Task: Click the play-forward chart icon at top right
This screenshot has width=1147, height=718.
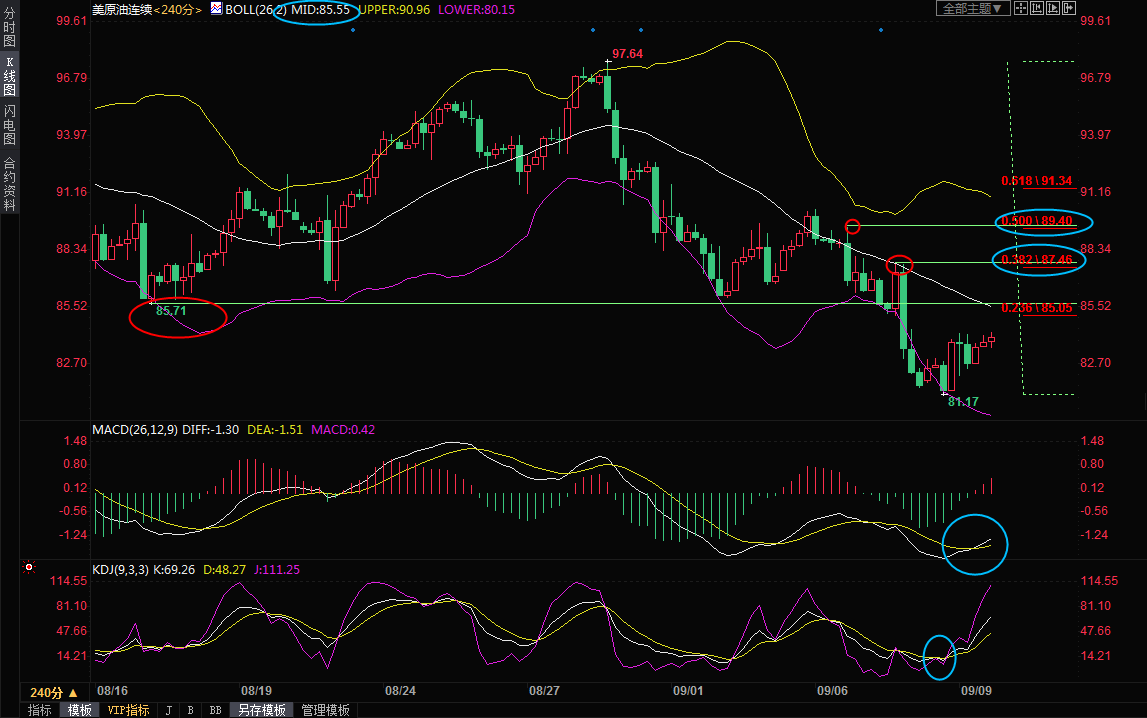Action: [1054, 8]
